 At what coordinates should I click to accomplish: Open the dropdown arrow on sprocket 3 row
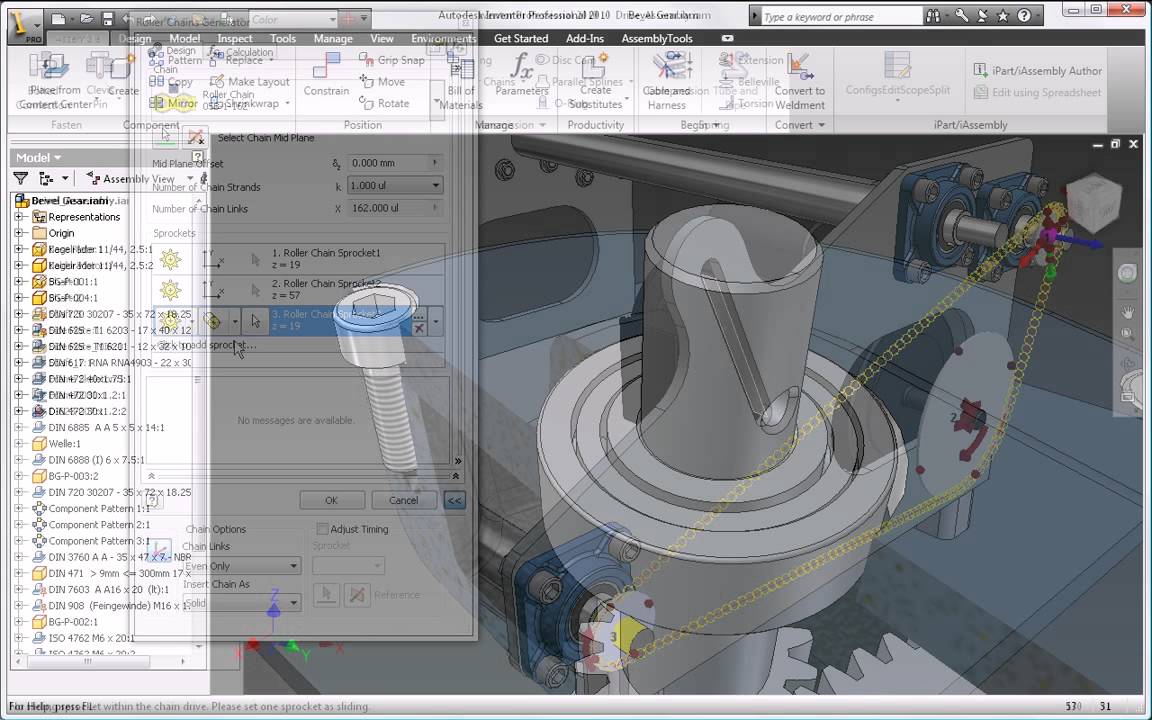pyautogui.click(x=436, y=321)
